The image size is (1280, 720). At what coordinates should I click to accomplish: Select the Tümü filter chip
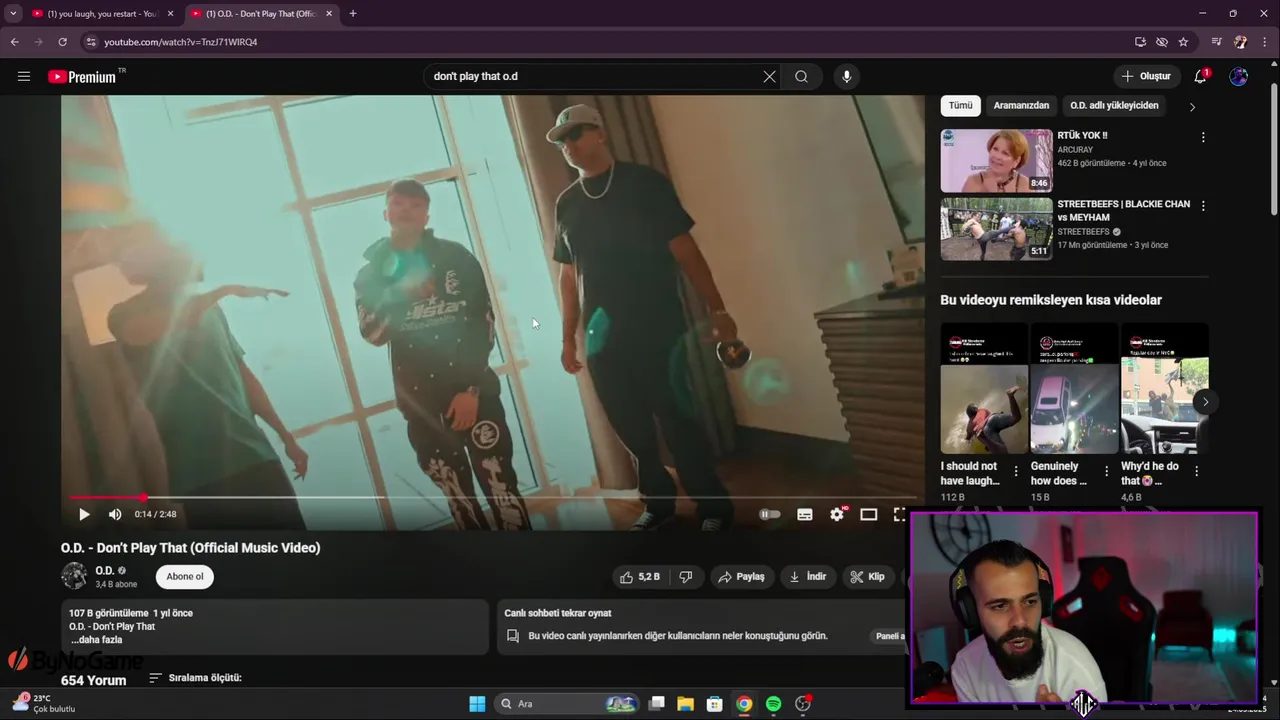960,105
